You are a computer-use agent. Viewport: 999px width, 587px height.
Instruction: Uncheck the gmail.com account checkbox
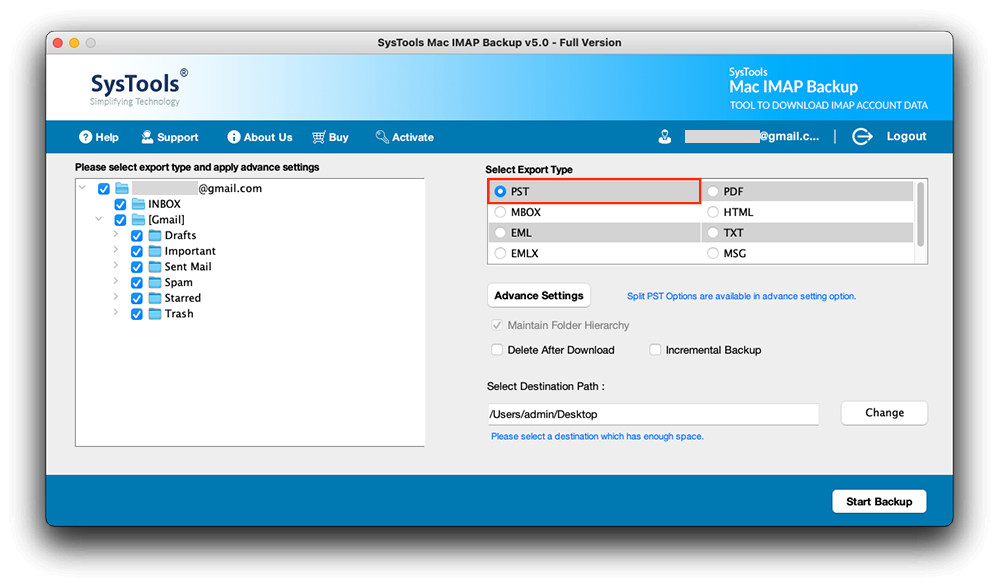(x=104, y=189)
